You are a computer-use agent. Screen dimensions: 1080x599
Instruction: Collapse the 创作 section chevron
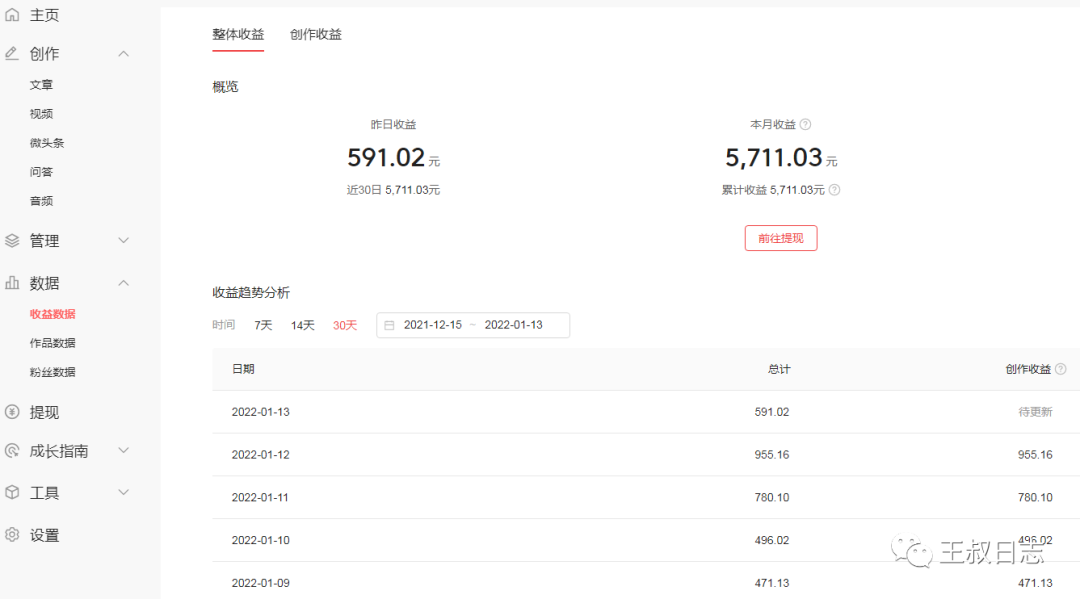[123, 54]
